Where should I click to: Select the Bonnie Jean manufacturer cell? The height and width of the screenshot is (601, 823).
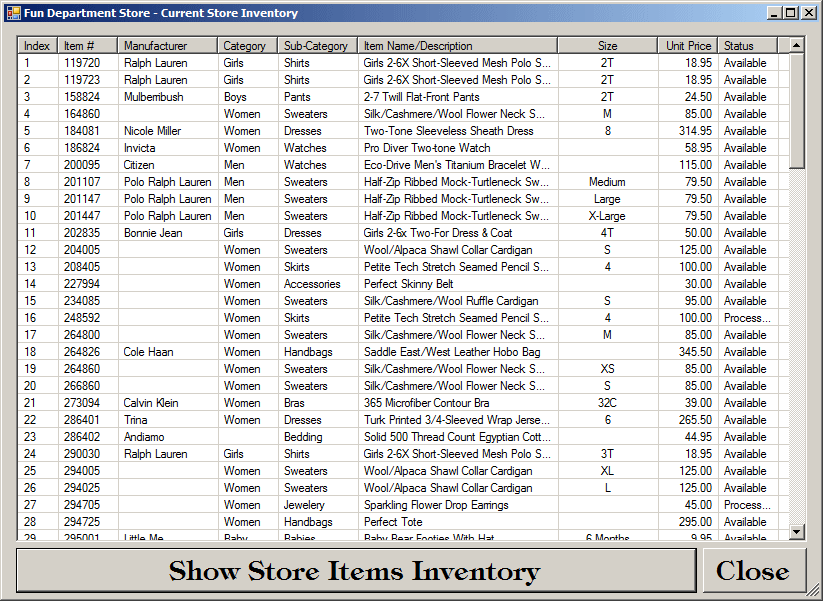153,233
